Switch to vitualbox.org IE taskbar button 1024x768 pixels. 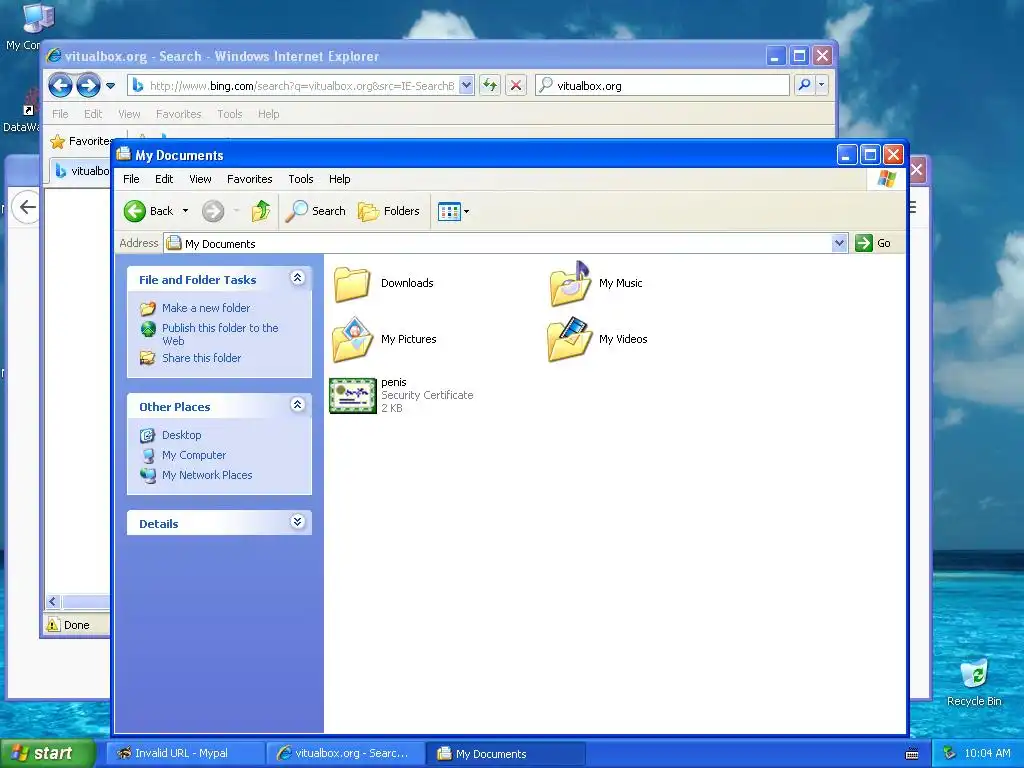(x=345, y=754)
